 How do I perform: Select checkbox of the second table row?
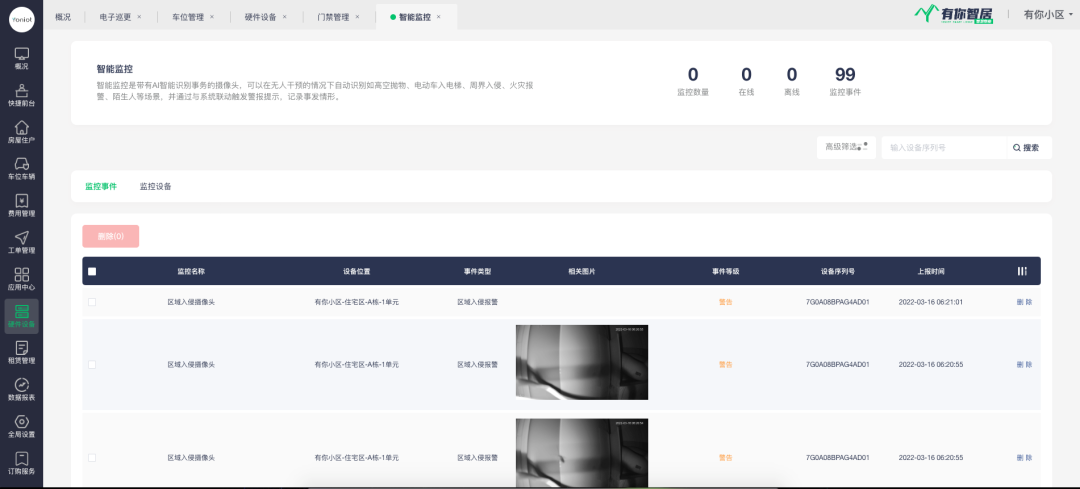pyautogui.click(x=93, y=365)
